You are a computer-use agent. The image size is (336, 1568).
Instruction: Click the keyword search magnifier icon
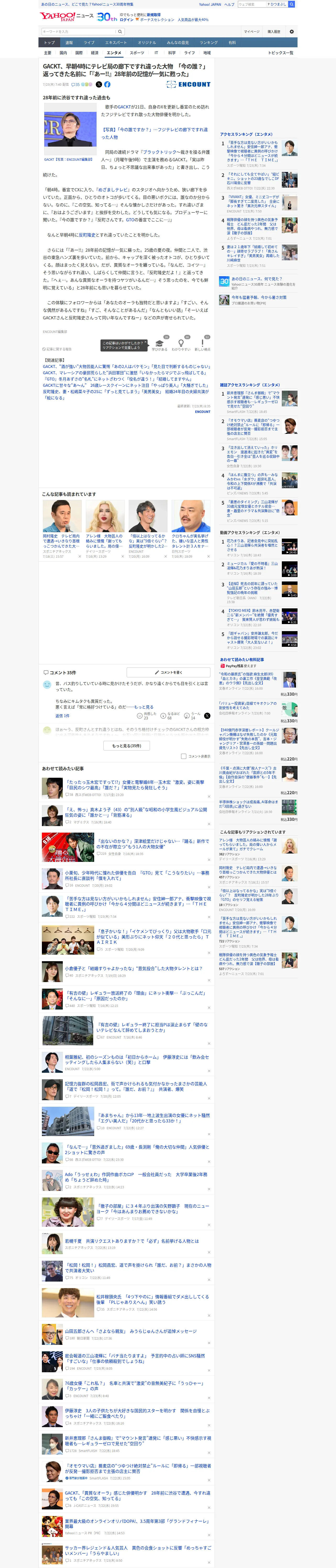[x=120, y=32]
